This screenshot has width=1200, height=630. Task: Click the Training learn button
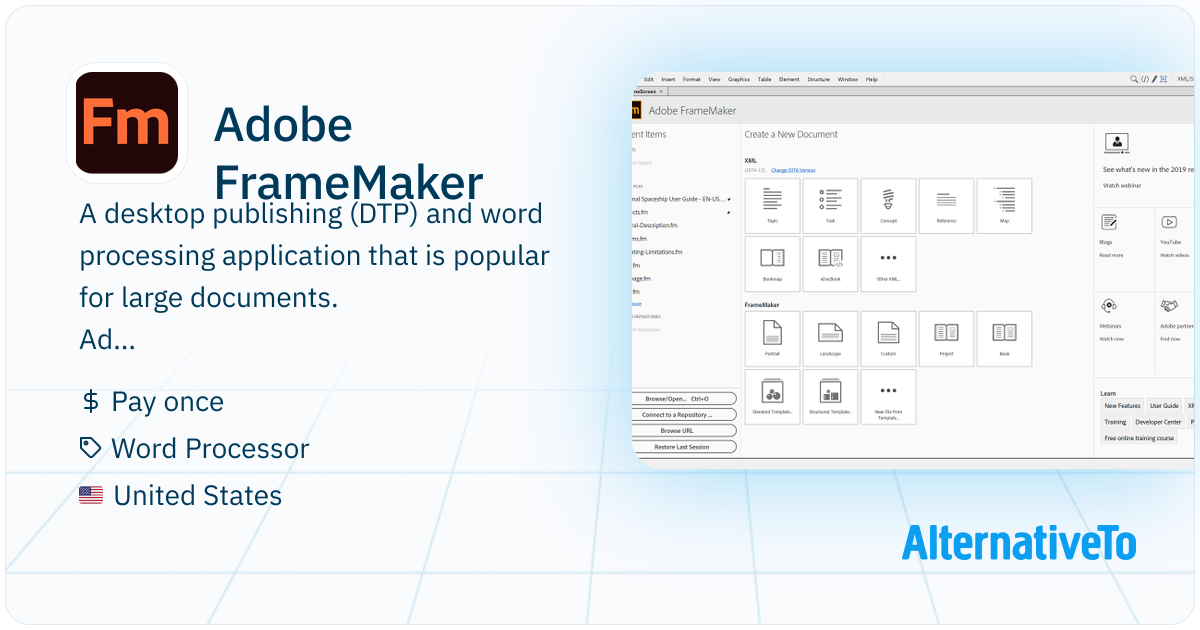(1115, 422)
